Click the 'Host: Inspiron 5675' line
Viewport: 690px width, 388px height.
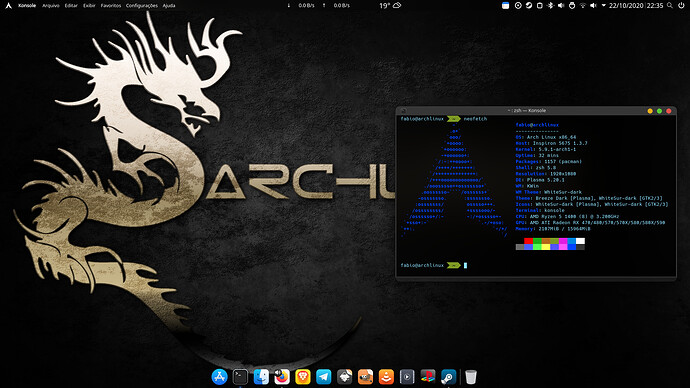click(x=551, y=143)
